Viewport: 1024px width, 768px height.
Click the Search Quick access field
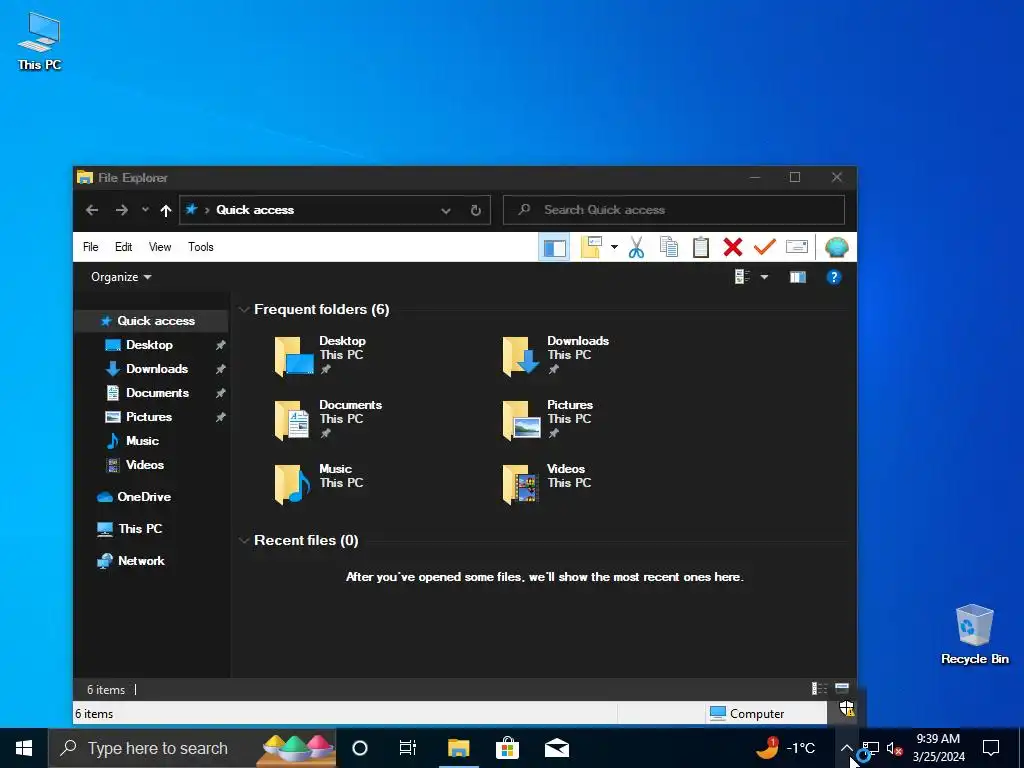click(x=673, y=210)
